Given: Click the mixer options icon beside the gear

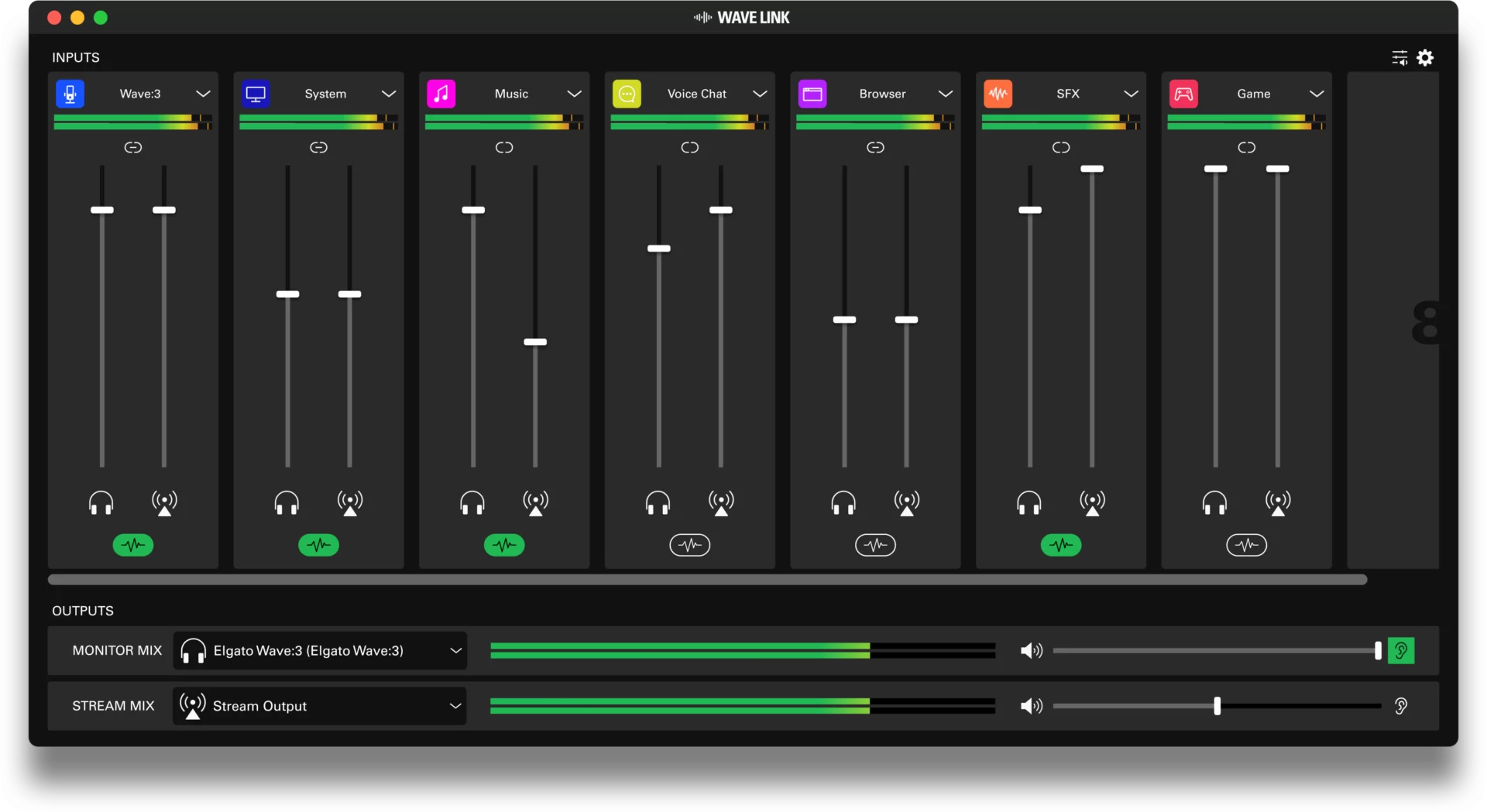Looking at the screenshot, I should coord(1399,58).
